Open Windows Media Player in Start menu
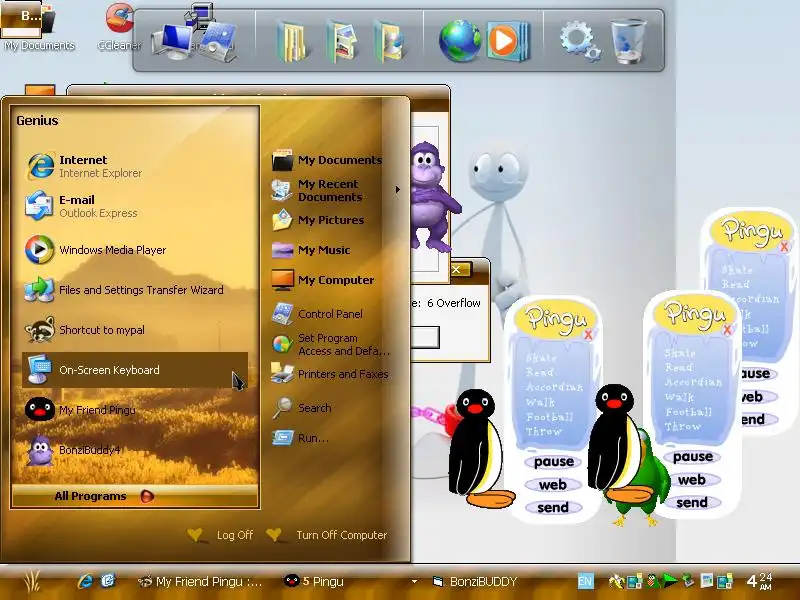The width and height of the screenshot is (800, 600). (135, 250)
